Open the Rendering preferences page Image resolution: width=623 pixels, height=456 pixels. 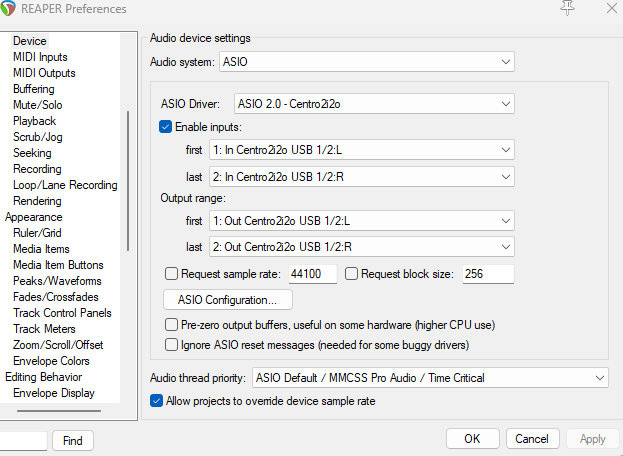(x=37, y=201)
